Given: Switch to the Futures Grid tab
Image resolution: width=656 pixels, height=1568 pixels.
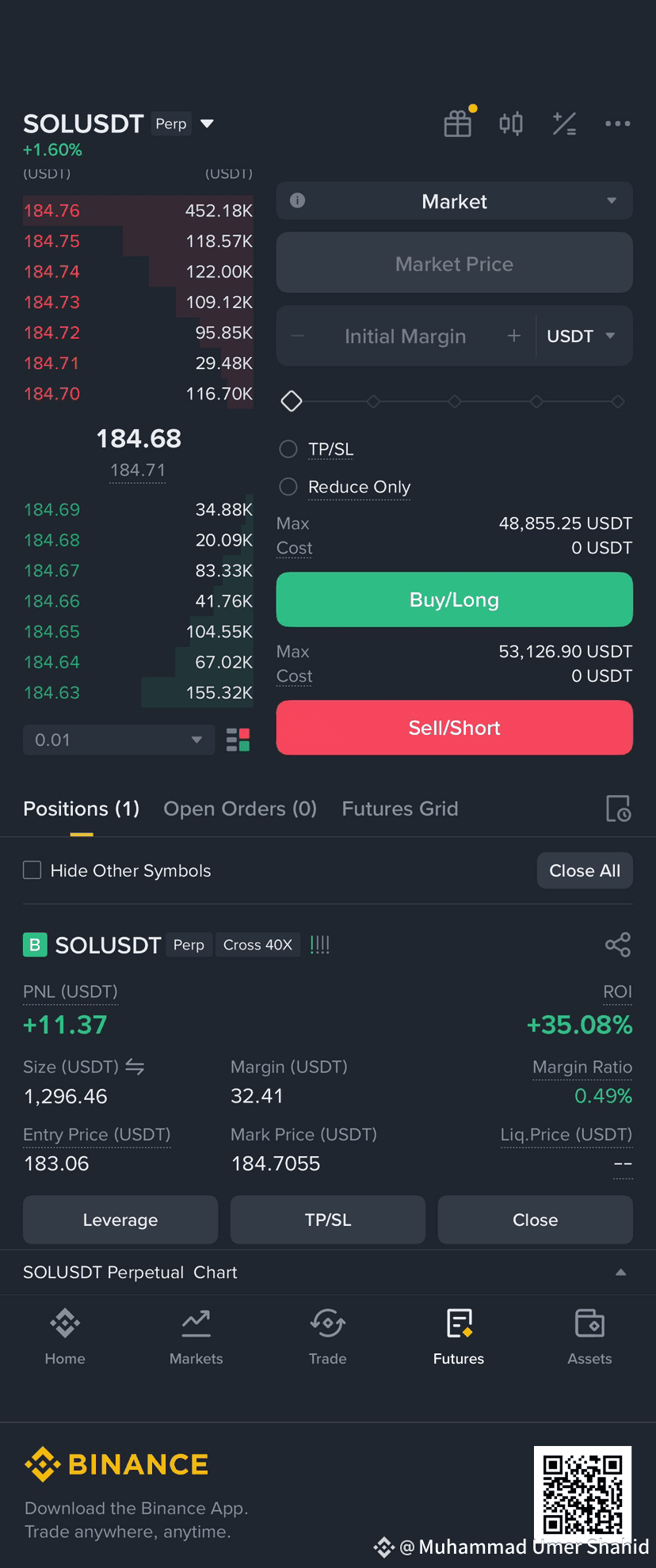Looking at the screenshot, I should [400, 809].
